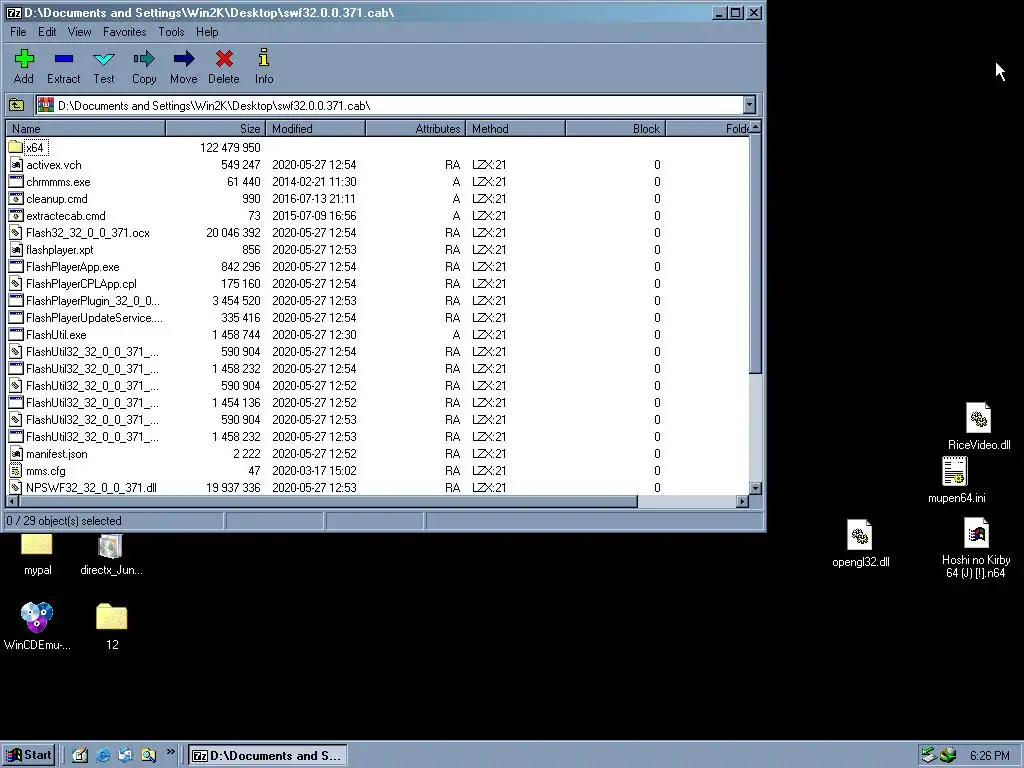Screen dimensions: 1024x768
Task: Select the opengl32.dll desktop icon
Action: [859, 535]
